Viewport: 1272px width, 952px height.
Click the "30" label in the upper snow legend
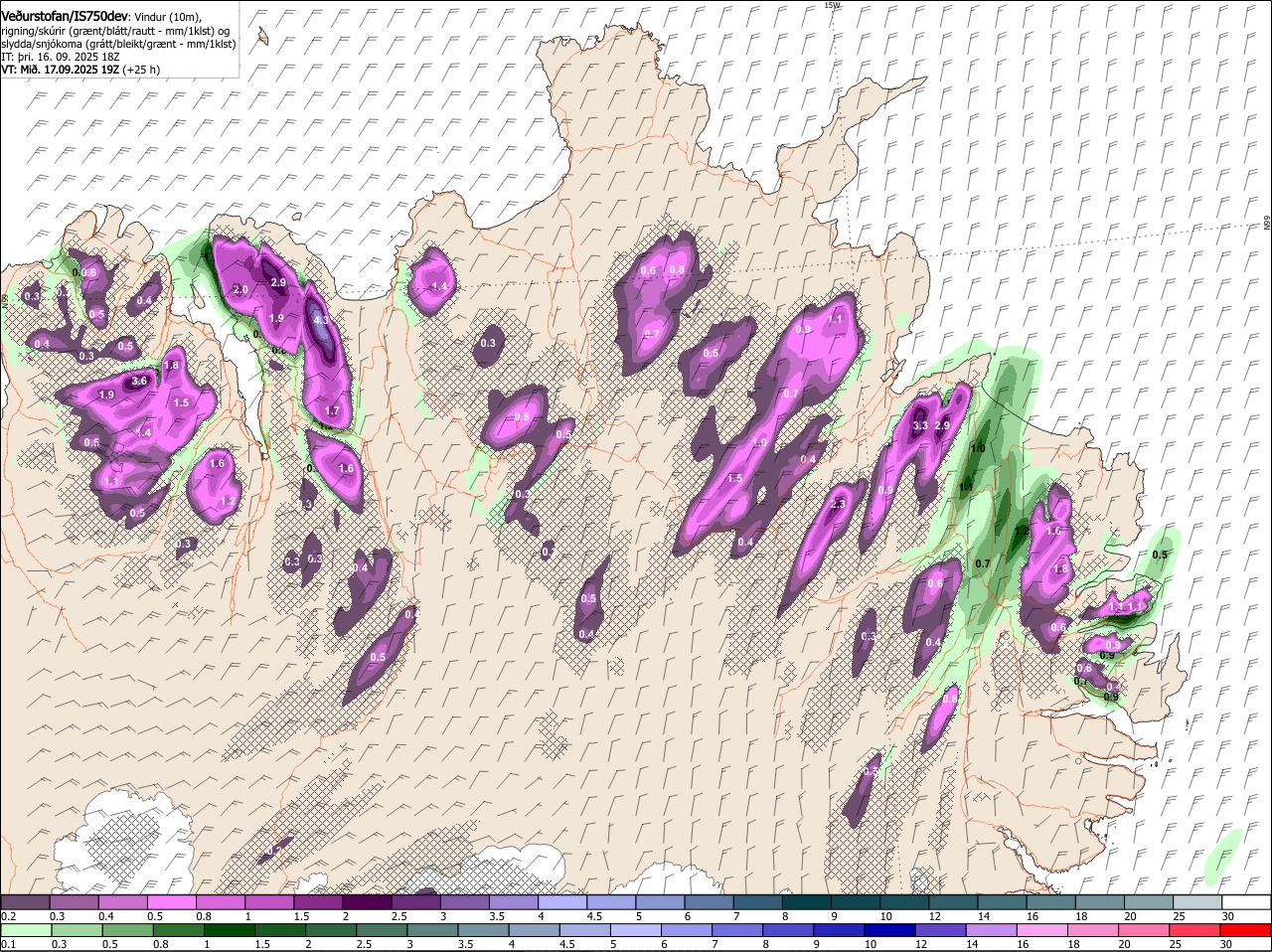point(1228,916)
